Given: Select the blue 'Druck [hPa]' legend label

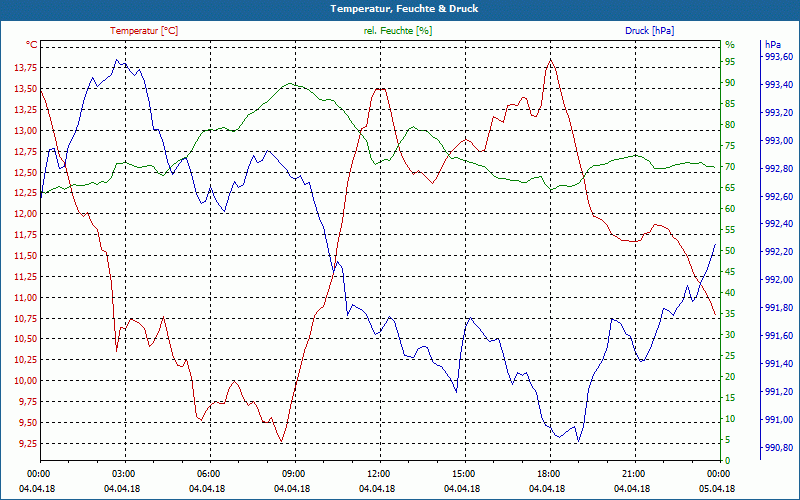Looking at the screenshot, I should (649, 31).
